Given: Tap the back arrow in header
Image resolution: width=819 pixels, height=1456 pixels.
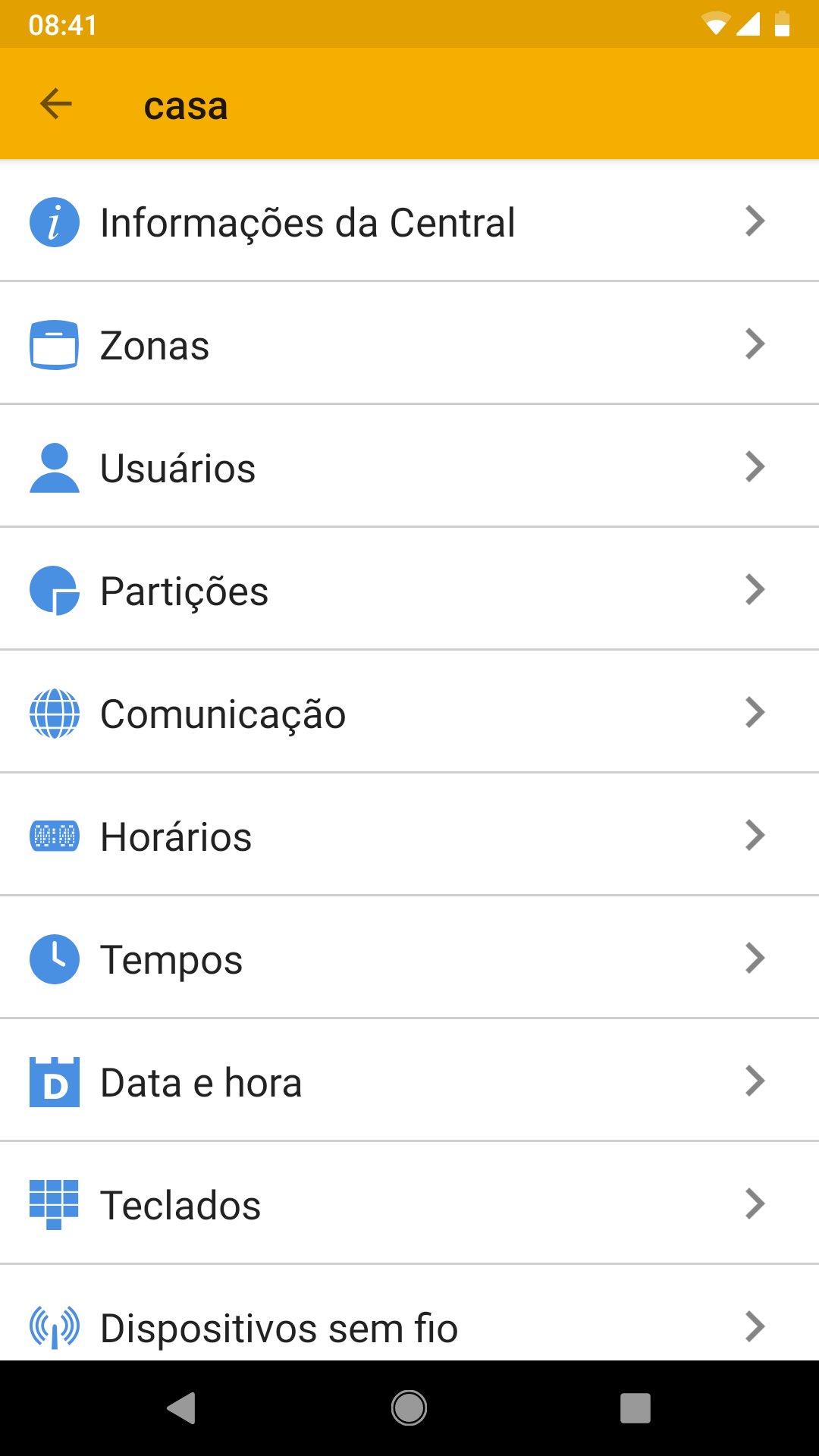Looking at the screenshot, I should 55,104.
